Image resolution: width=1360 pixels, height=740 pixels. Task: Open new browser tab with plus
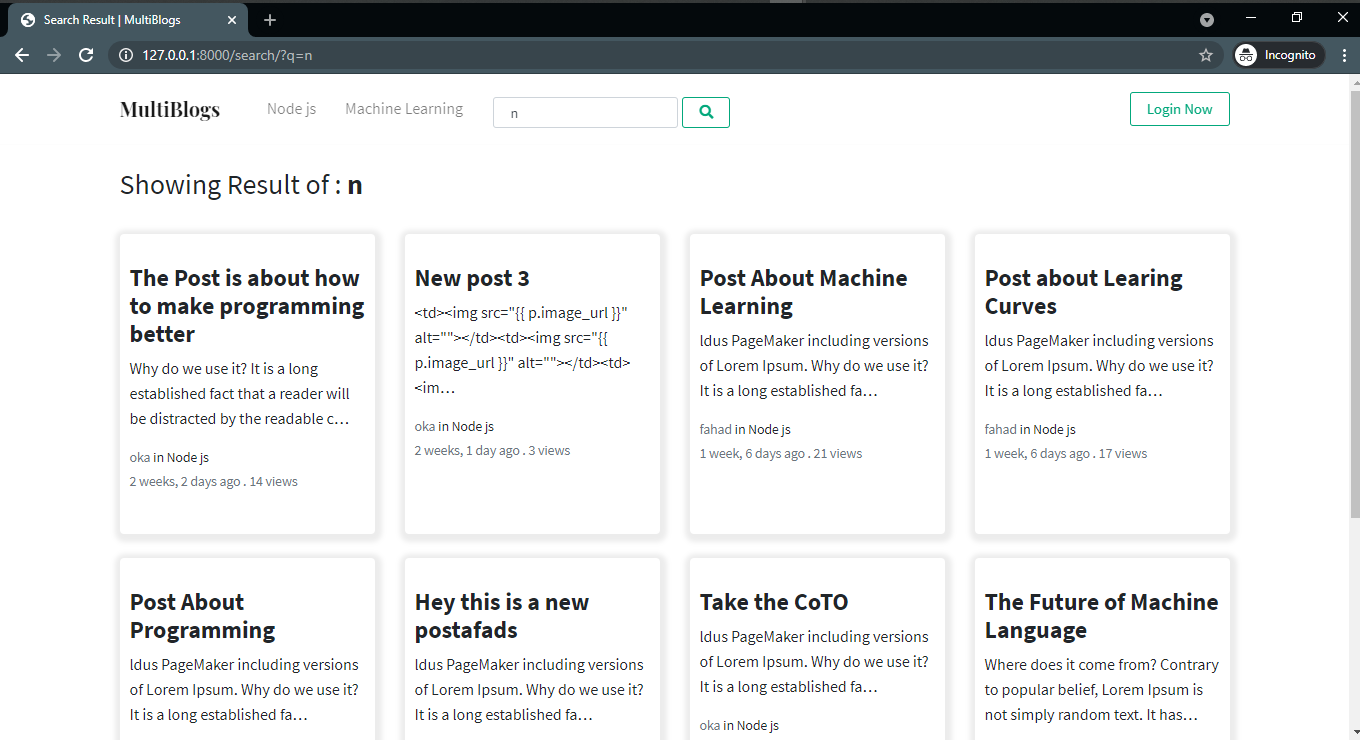coord(270,20)
